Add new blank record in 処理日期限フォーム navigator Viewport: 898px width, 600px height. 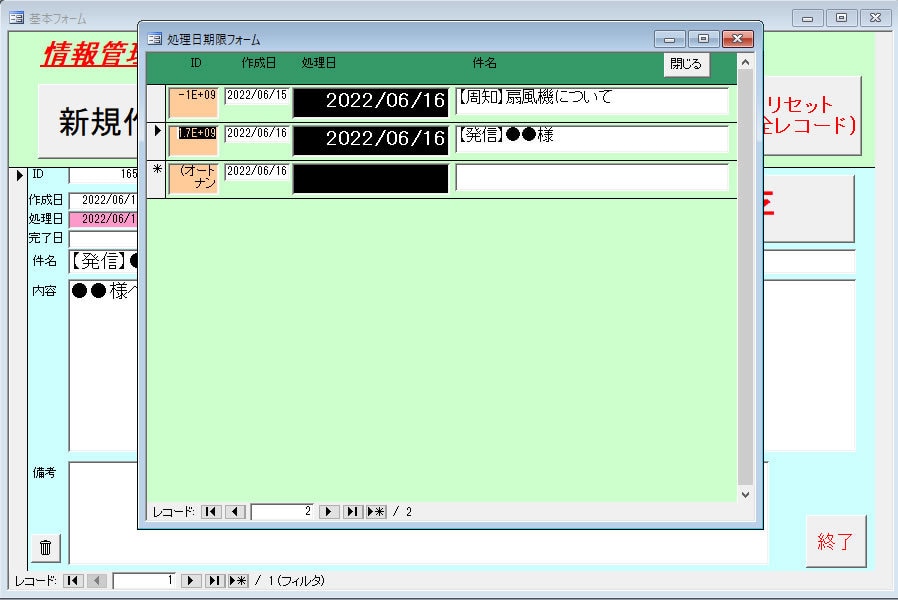[376, 511]
